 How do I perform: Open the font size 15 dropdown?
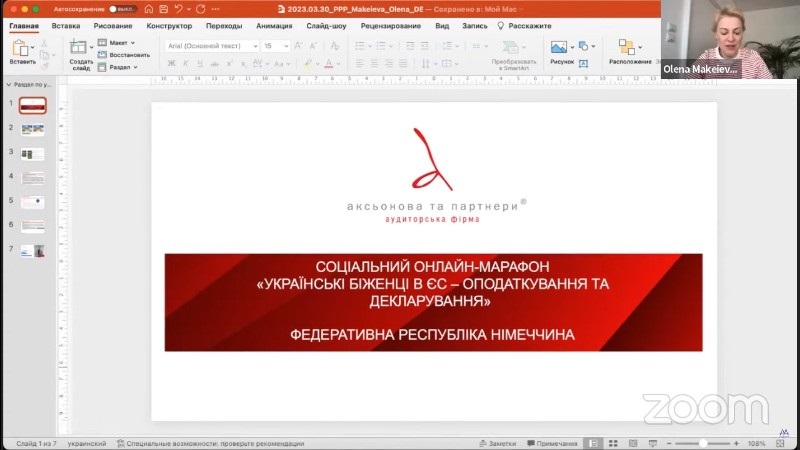coord(276,46)
